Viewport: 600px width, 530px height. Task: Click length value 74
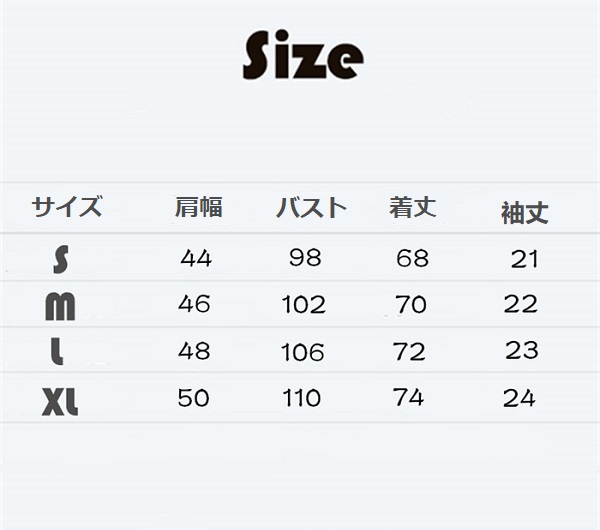(x=408, y=397)
